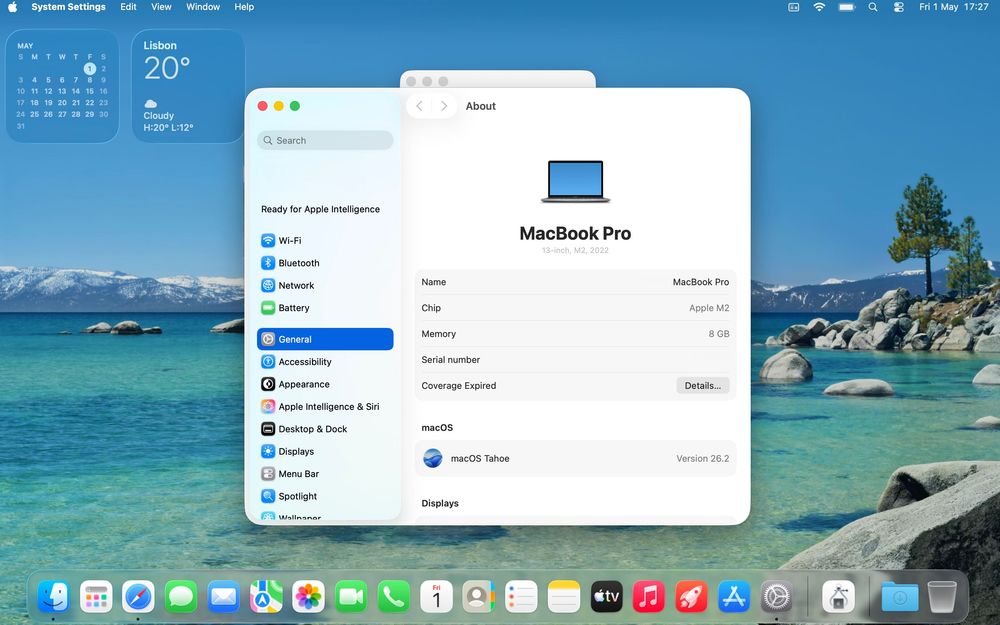Viewport: 1000px width, 625px height.
Task: Click the battery icon in menu bar
Action: click(846, 7)
